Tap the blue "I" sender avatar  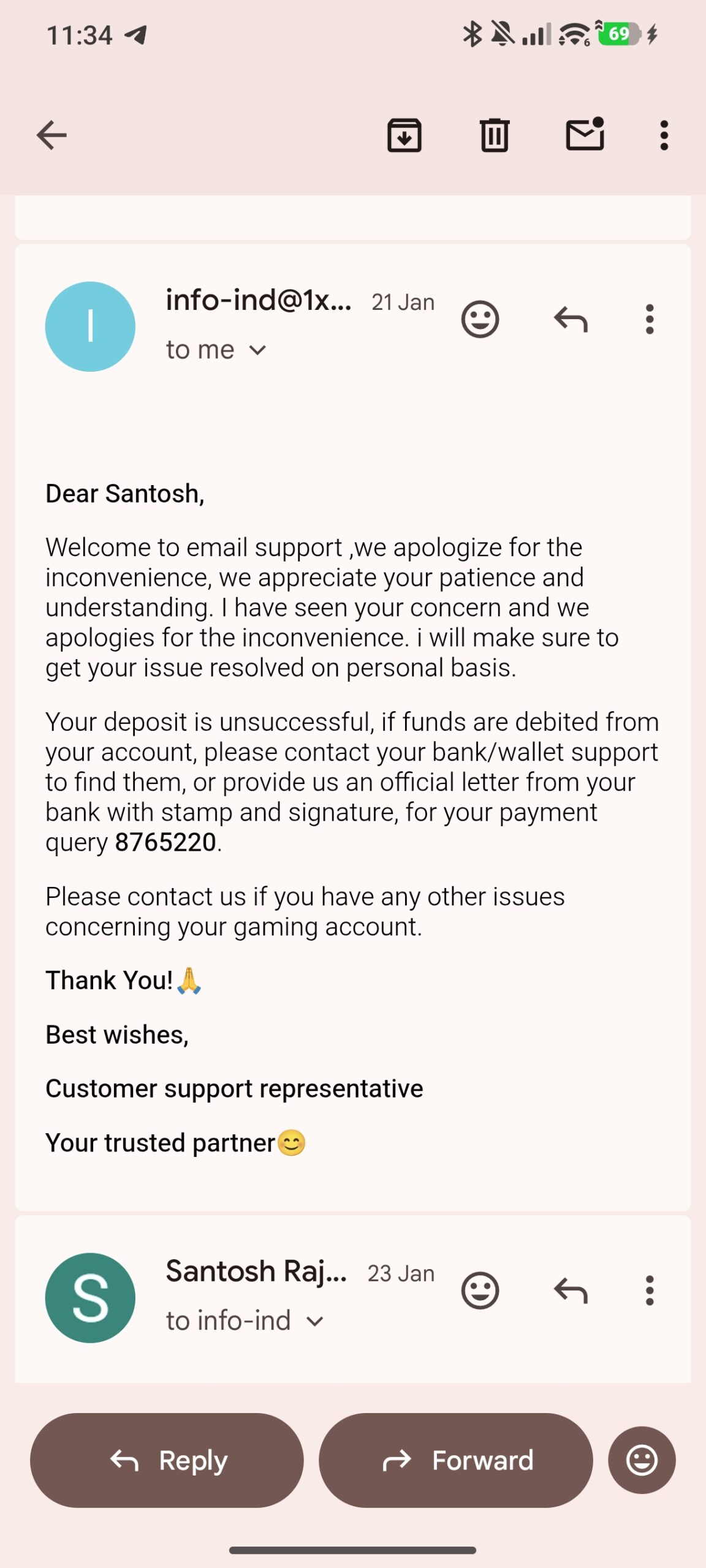tap(90, 326)
